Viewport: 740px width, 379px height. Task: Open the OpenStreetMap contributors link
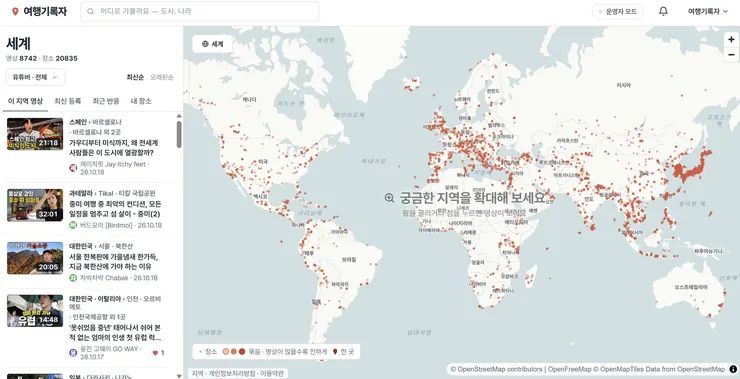pyautogui.click(x=496, y=369)
